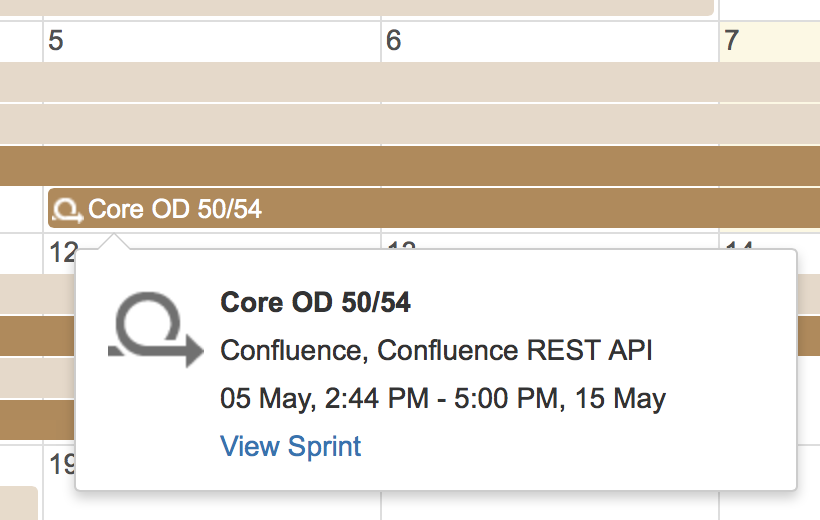
Task: Click the bold Core OD 50/54 popup title
Action: 315,302
